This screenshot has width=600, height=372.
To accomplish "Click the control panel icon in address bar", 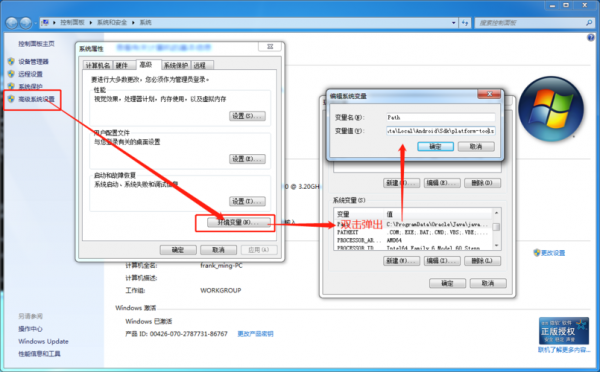I will (45, 23).
